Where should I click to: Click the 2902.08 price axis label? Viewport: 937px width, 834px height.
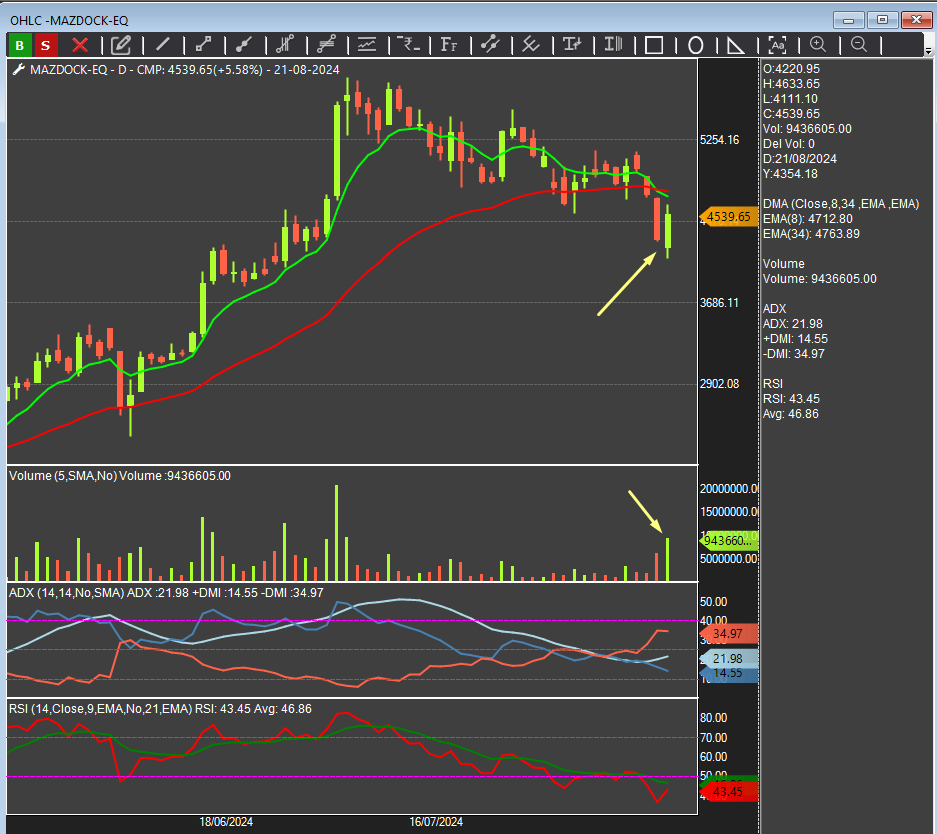coord(720,384)
